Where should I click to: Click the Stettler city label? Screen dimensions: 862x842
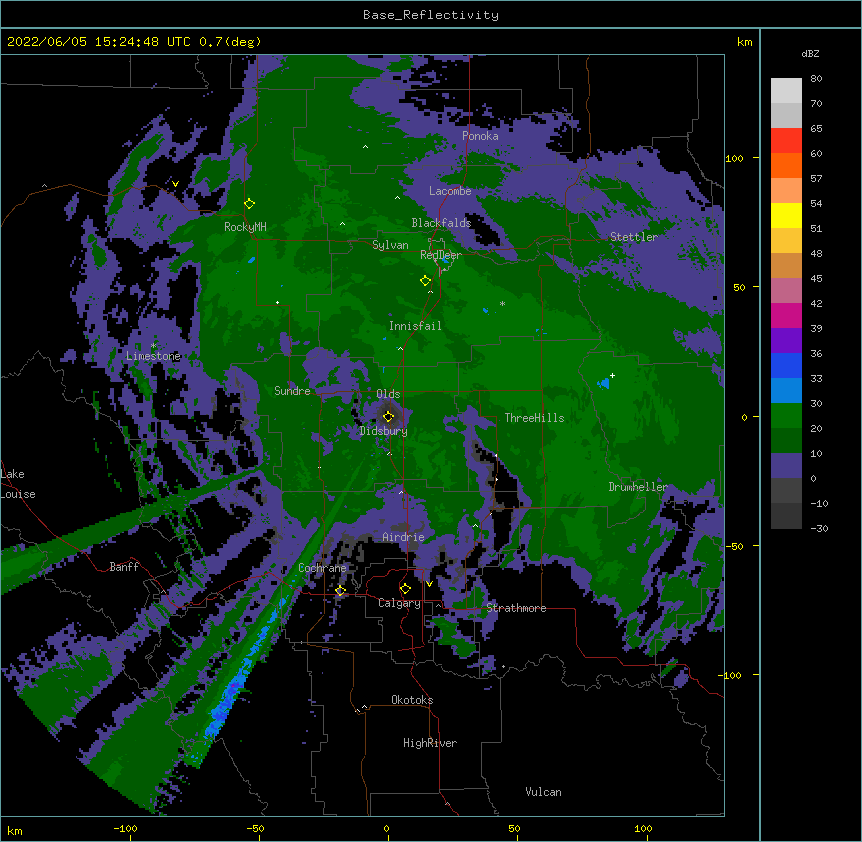pos(634,237)
